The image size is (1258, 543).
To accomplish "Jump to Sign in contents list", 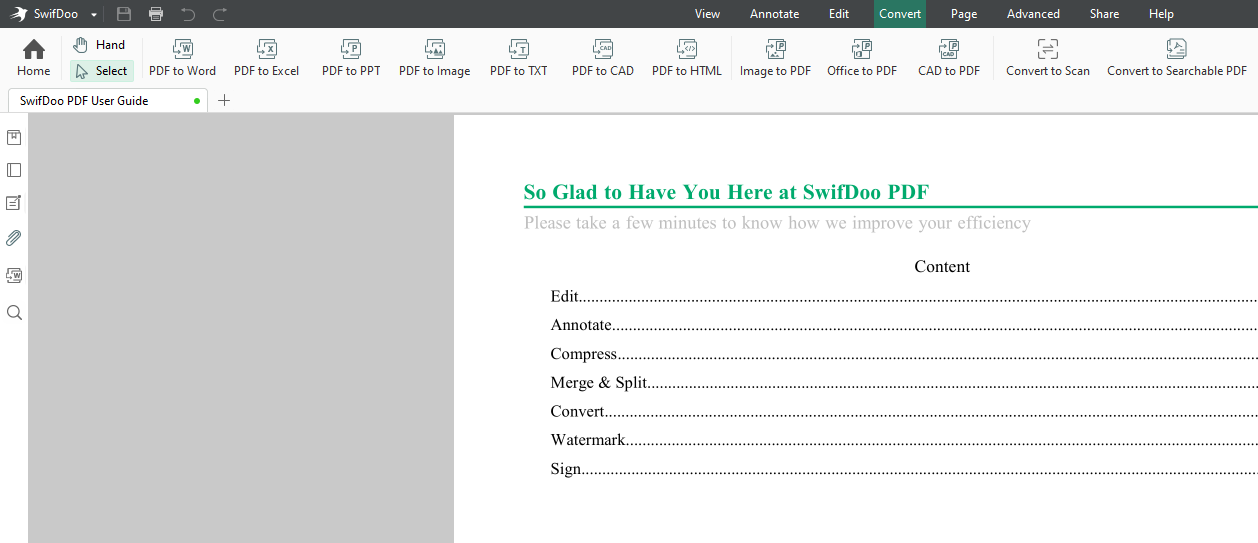I will [904, 469].
